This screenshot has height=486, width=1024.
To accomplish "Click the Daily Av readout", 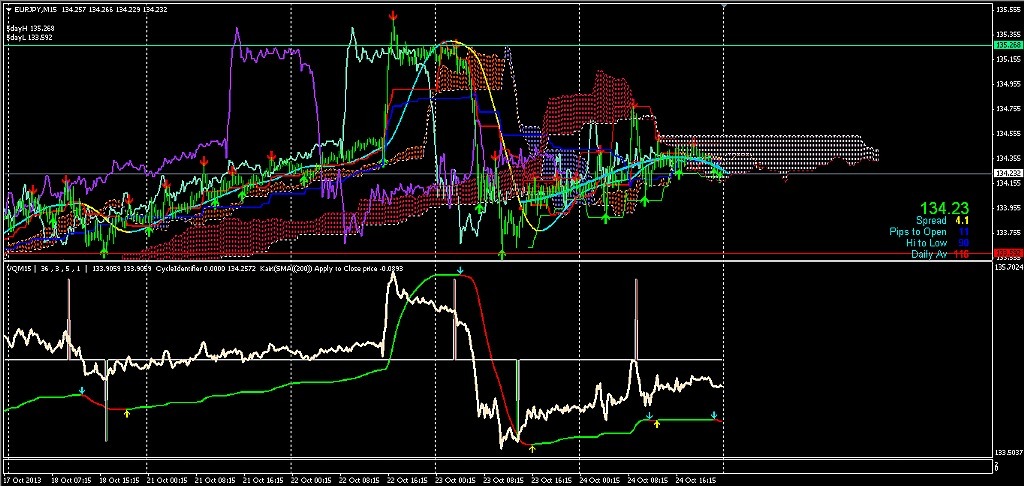I will click(940, 254).
